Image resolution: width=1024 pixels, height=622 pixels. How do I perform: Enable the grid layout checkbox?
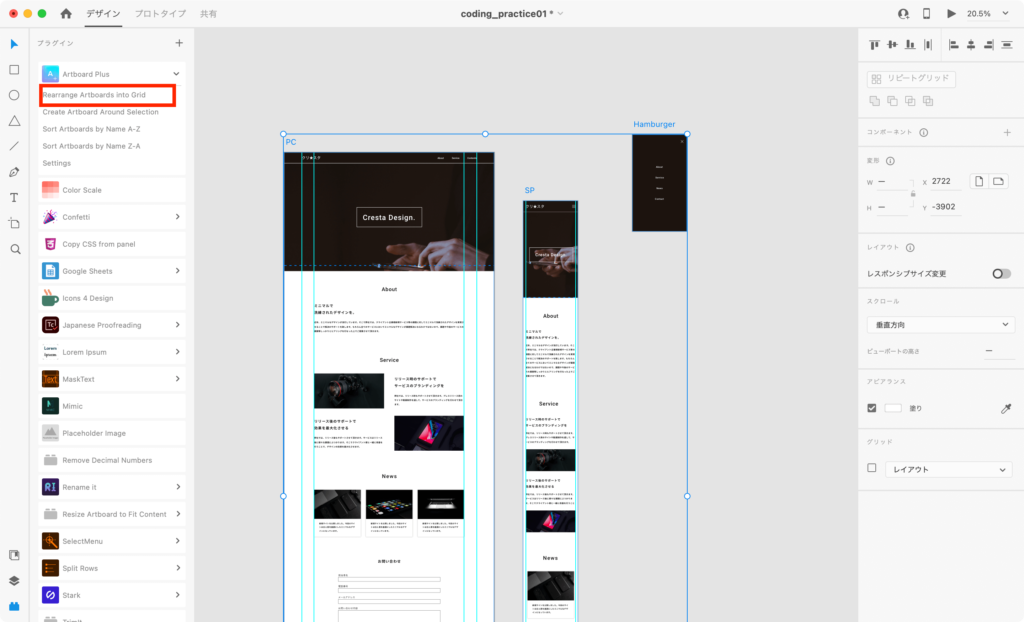point(872,468)
